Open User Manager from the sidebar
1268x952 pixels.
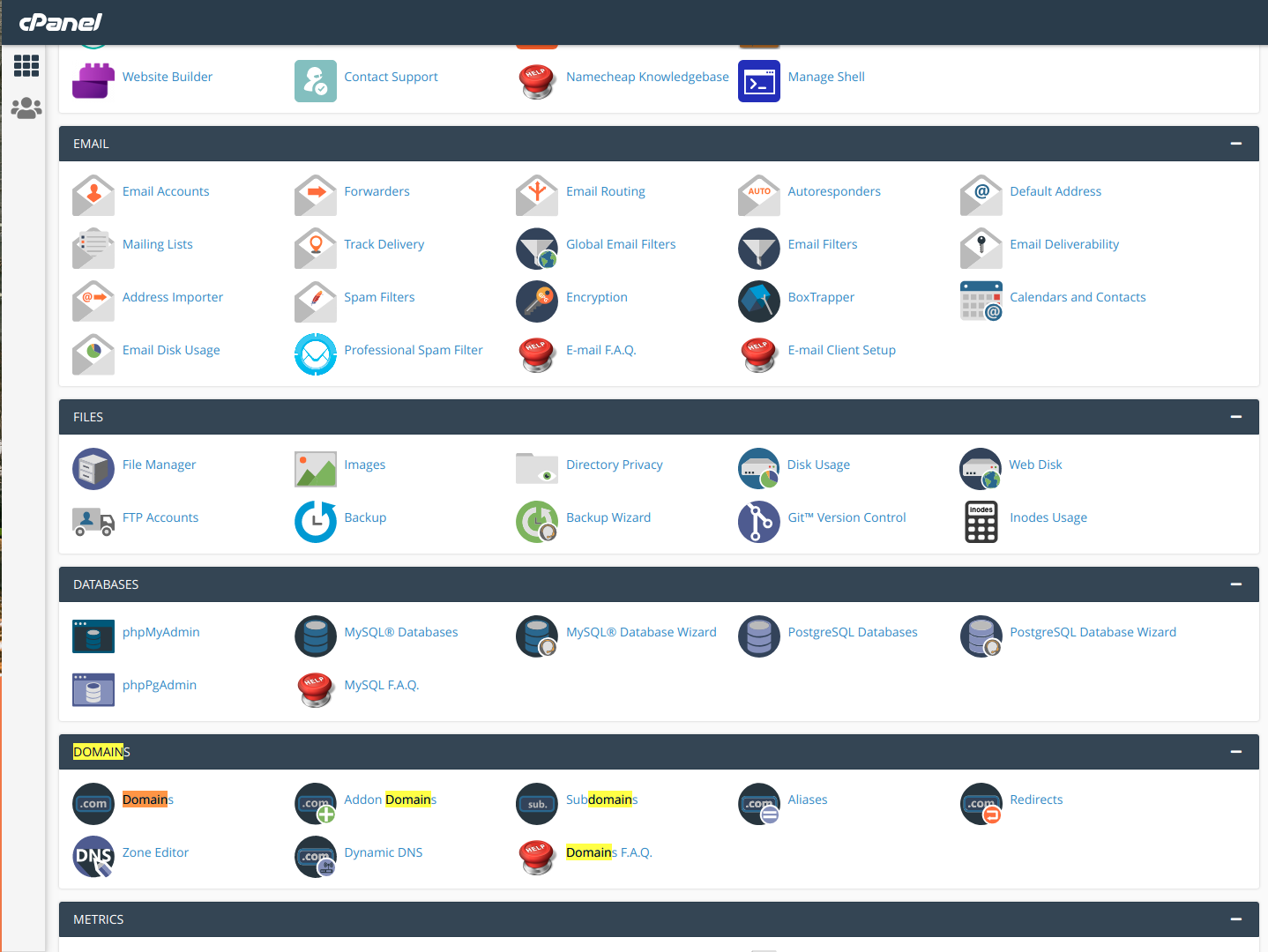(x=26, y=108)
